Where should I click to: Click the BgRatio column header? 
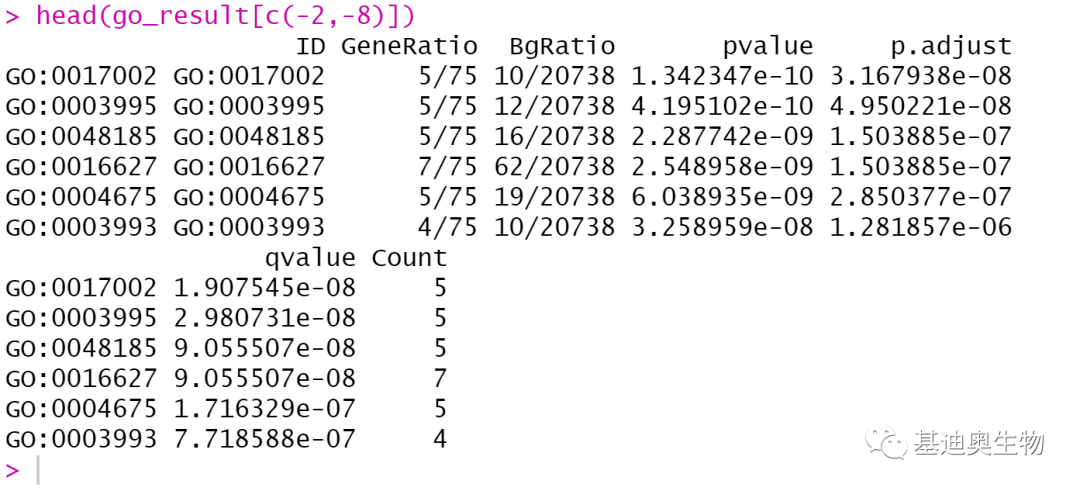point(561,46)
